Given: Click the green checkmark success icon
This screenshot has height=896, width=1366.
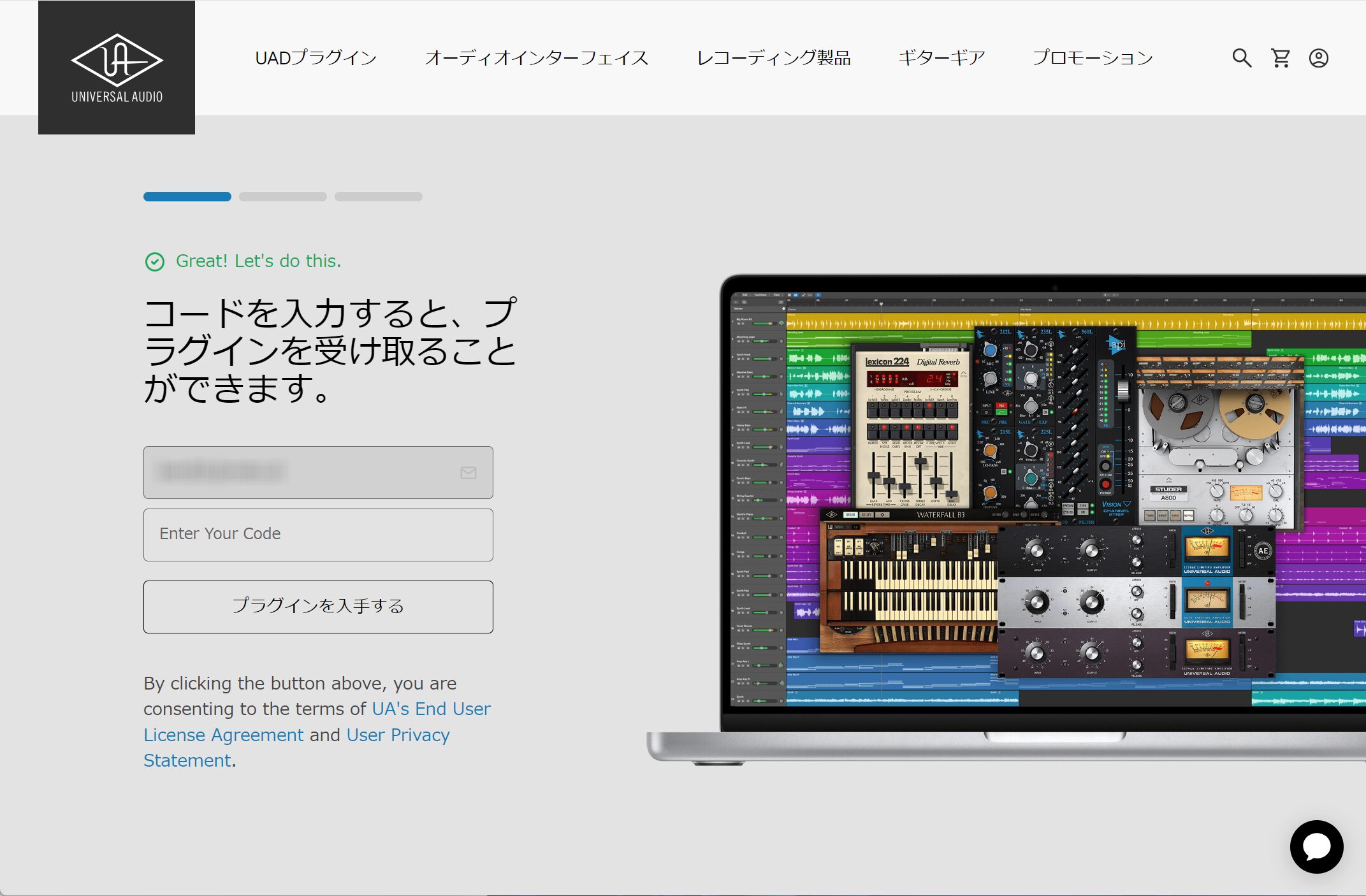Looking at the screenshot, I should pos(155,261).
